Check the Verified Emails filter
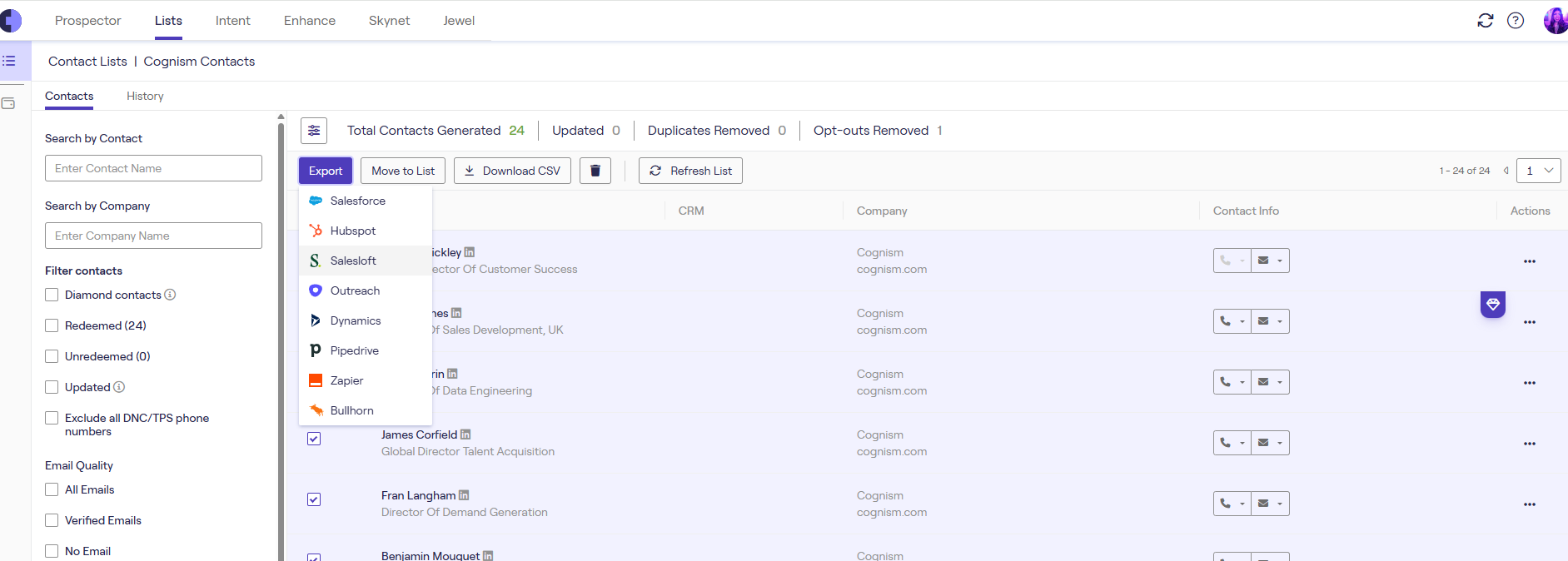 [x=52, y=520]
